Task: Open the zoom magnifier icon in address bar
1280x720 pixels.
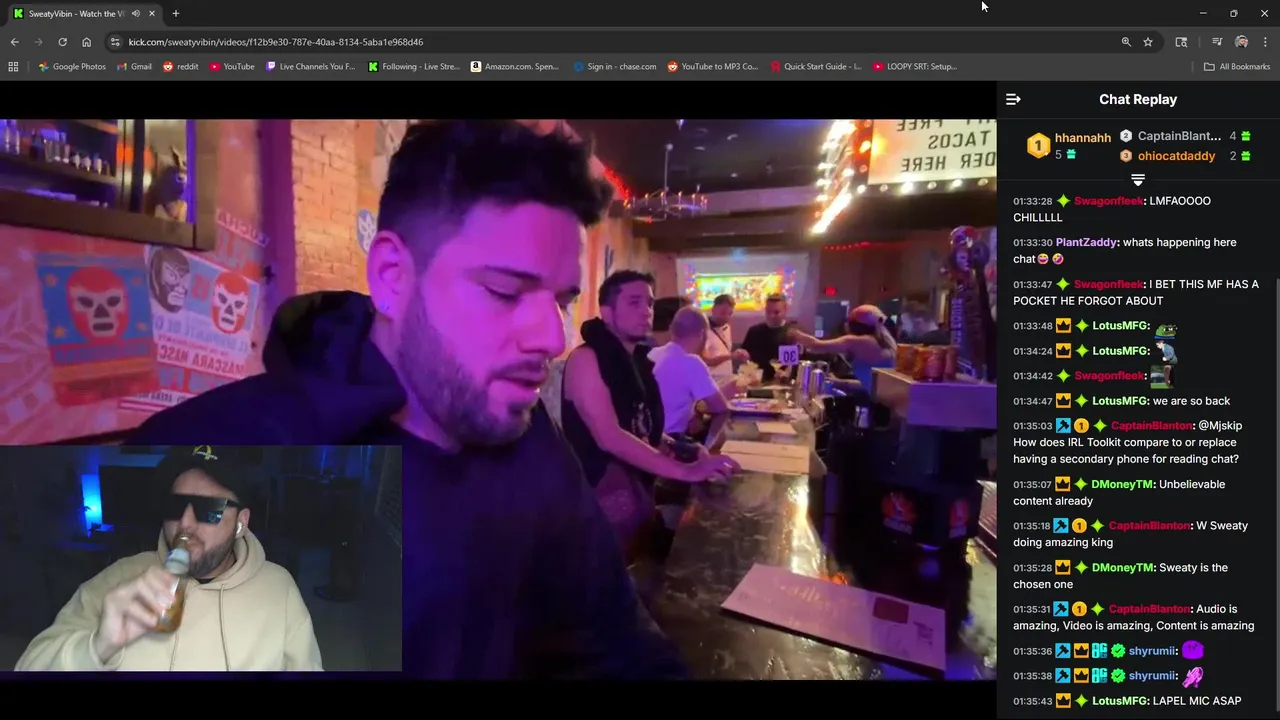Action: pyautogui.click(x=1126, y=42)
